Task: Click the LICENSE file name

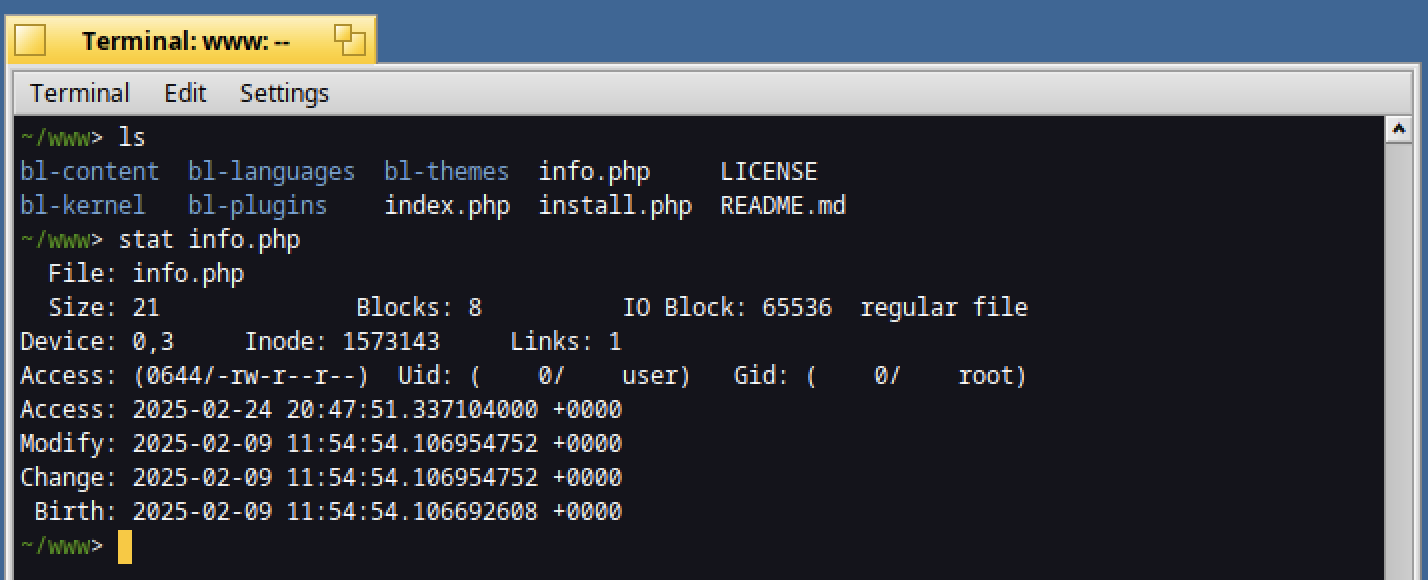Action: coord(769,172)
